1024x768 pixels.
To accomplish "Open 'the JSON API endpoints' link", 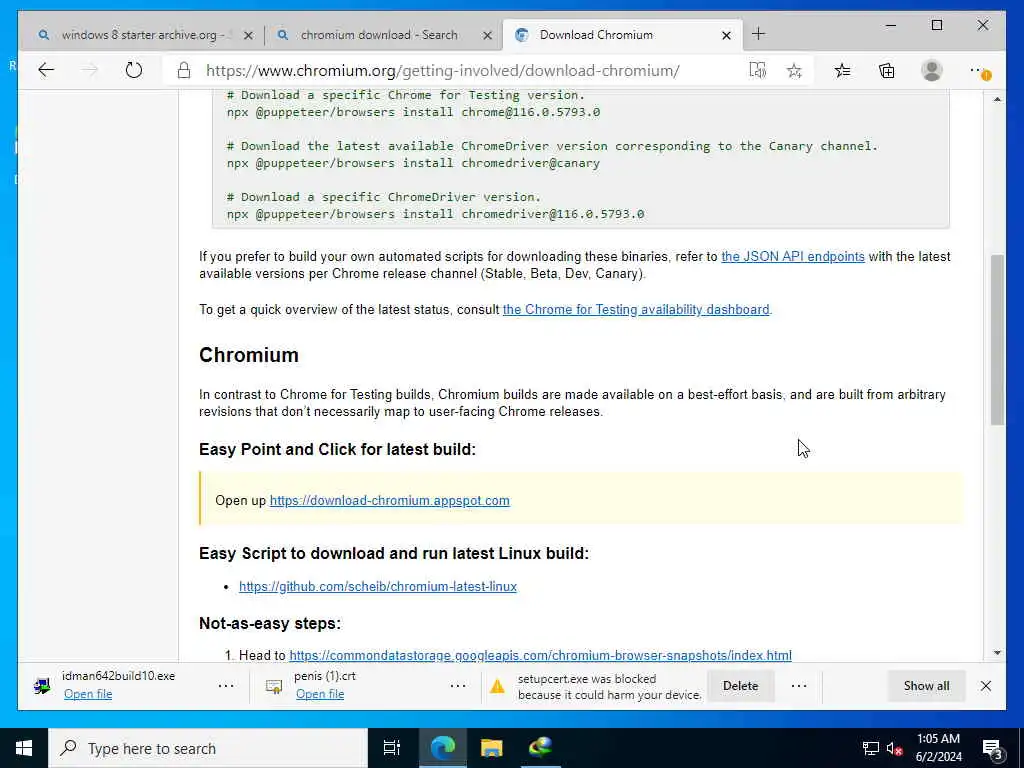I will tap(793, 257).
